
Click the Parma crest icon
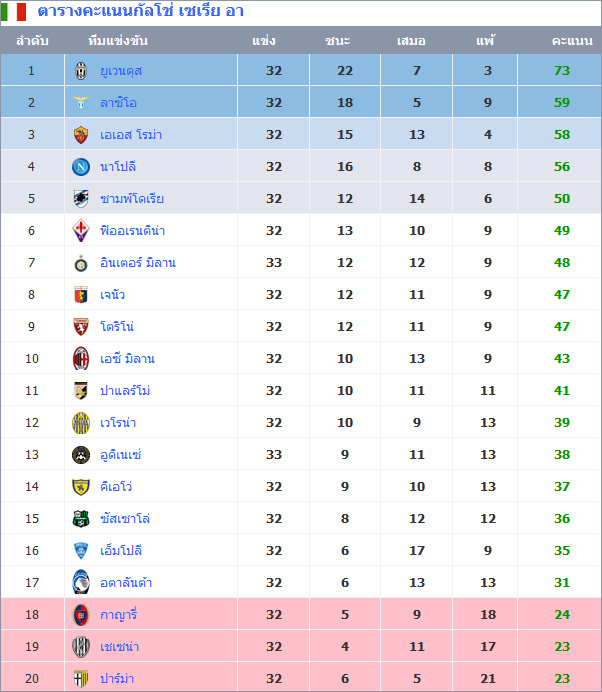coord(81,678)
